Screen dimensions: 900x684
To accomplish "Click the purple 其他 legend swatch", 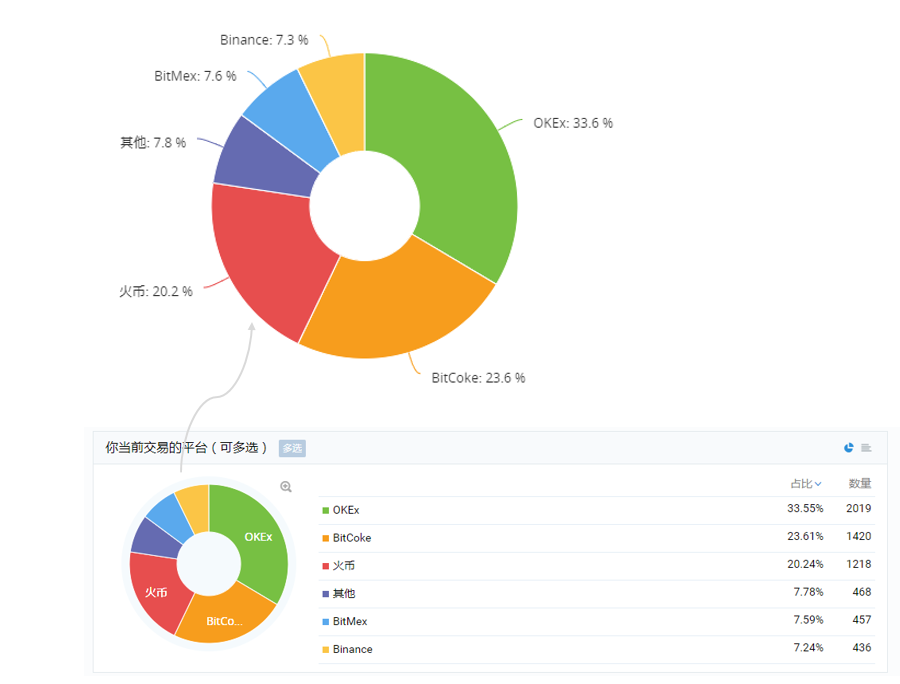I will pos(325,594).
